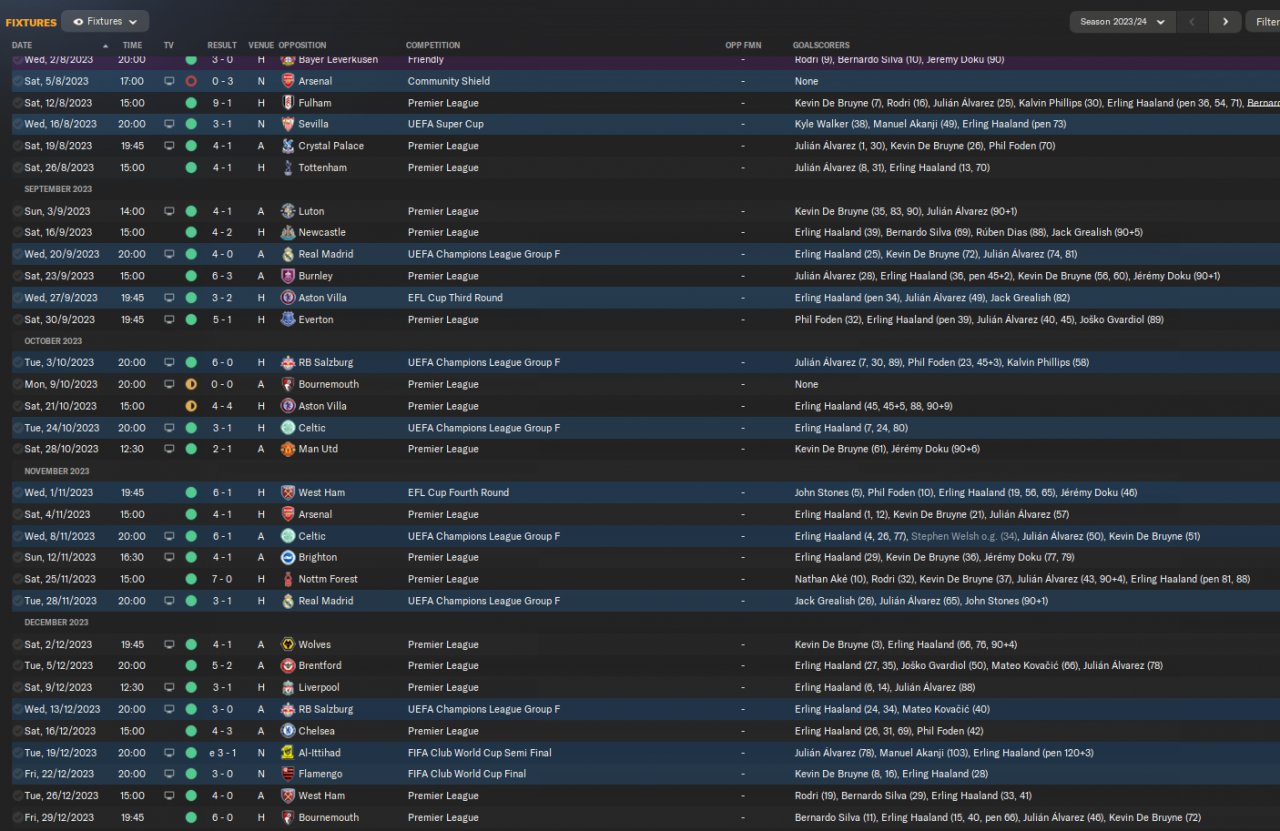The height and width of the screenshot is (831, 1280).
Task: Click the EFL Cup Third Round competition text
Action: [x=455, y=298]
